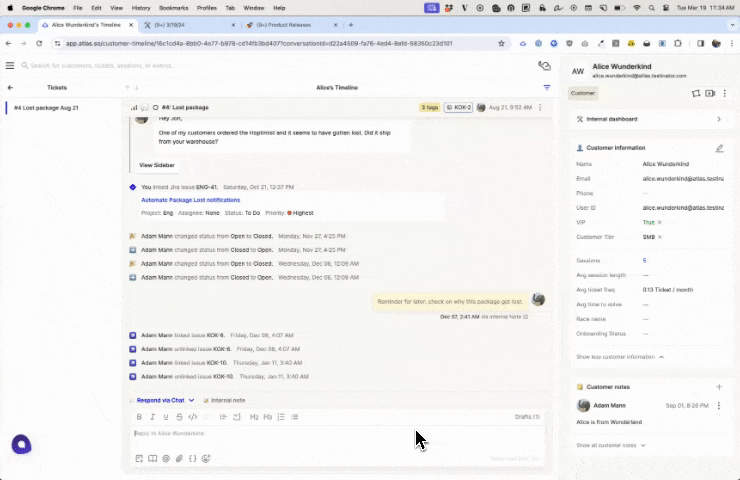Insert a numbered list

(x=281, y=417)
